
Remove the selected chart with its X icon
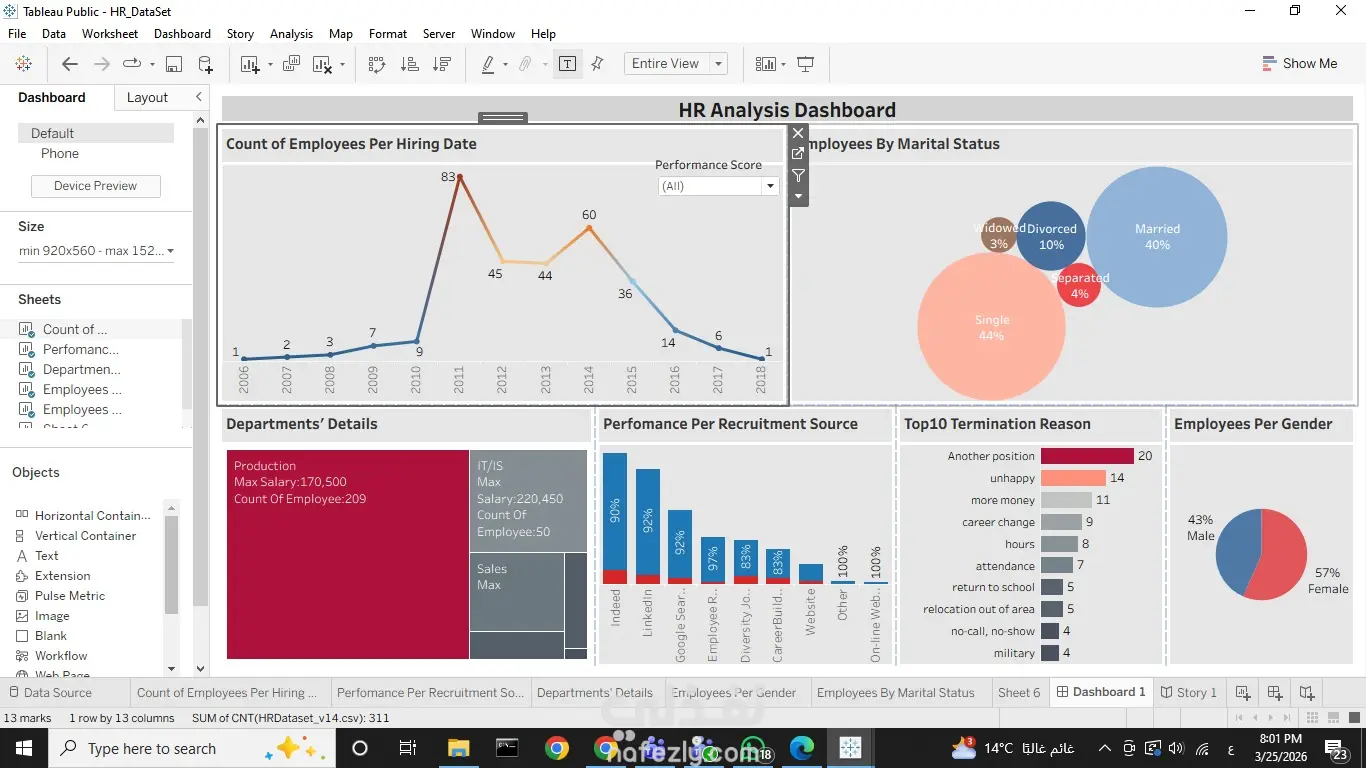[x=798, y=133]
